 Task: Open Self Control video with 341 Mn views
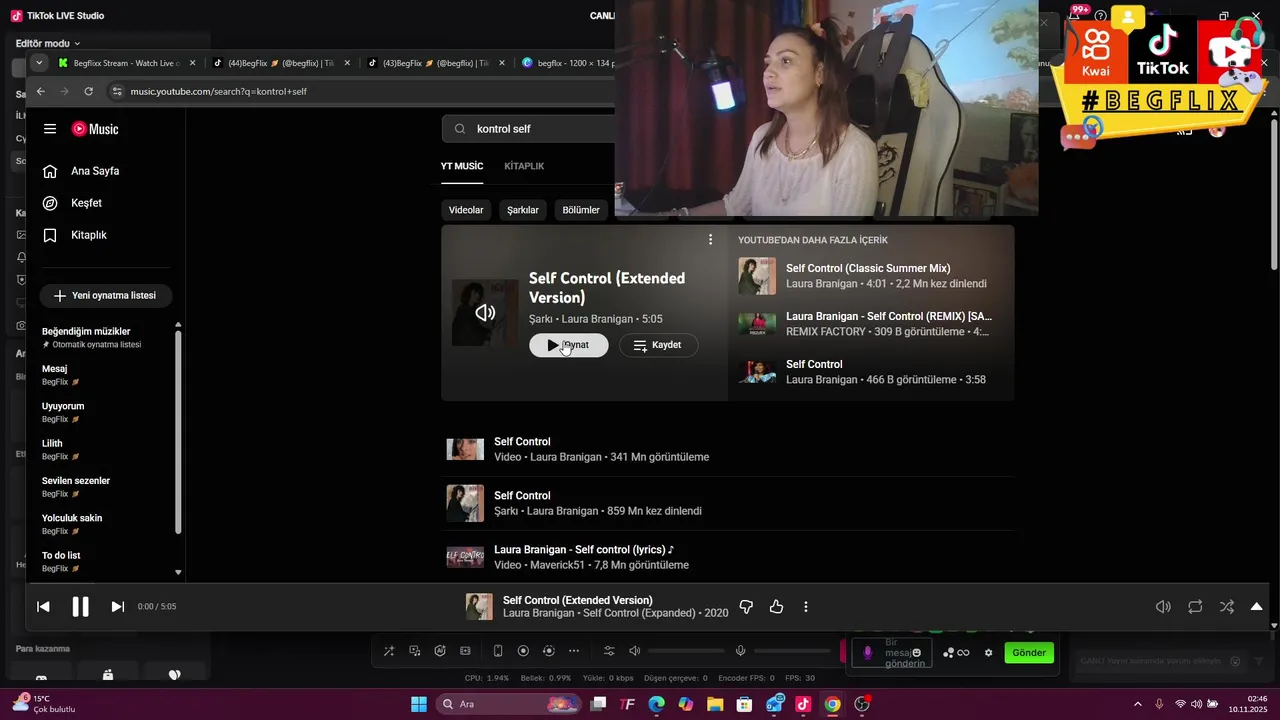click(x=728, y=449)
